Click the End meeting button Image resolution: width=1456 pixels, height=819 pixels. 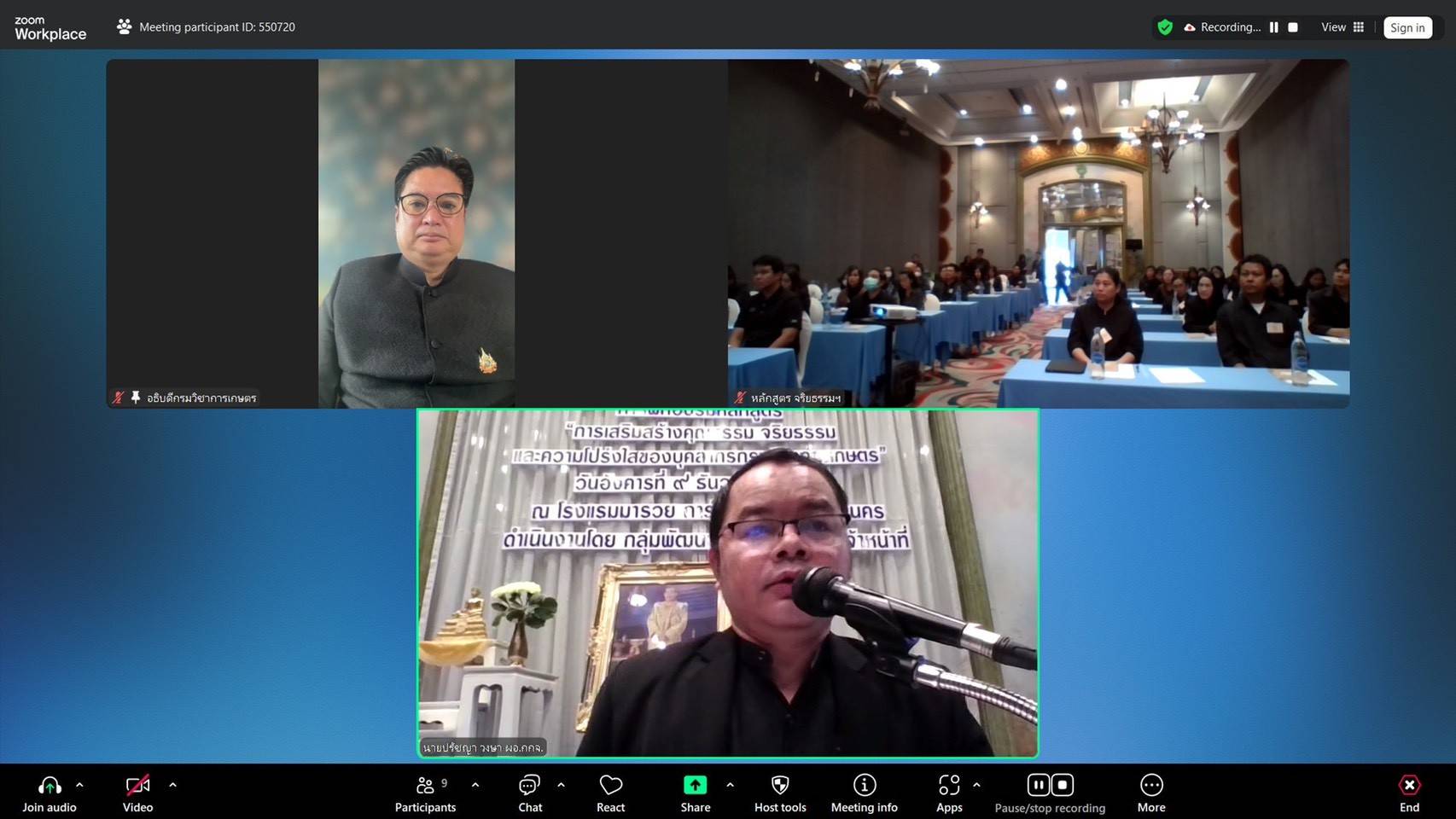(1409, 793)
